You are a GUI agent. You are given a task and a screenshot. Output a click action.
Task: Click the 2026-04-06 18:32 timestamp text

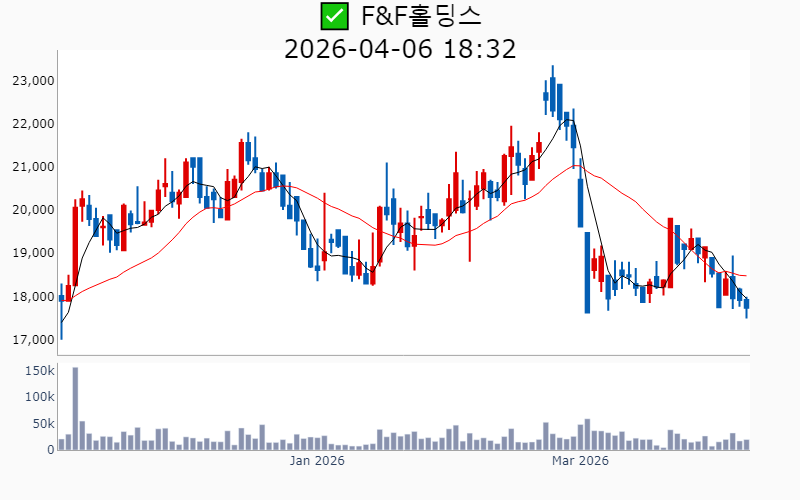400,49
